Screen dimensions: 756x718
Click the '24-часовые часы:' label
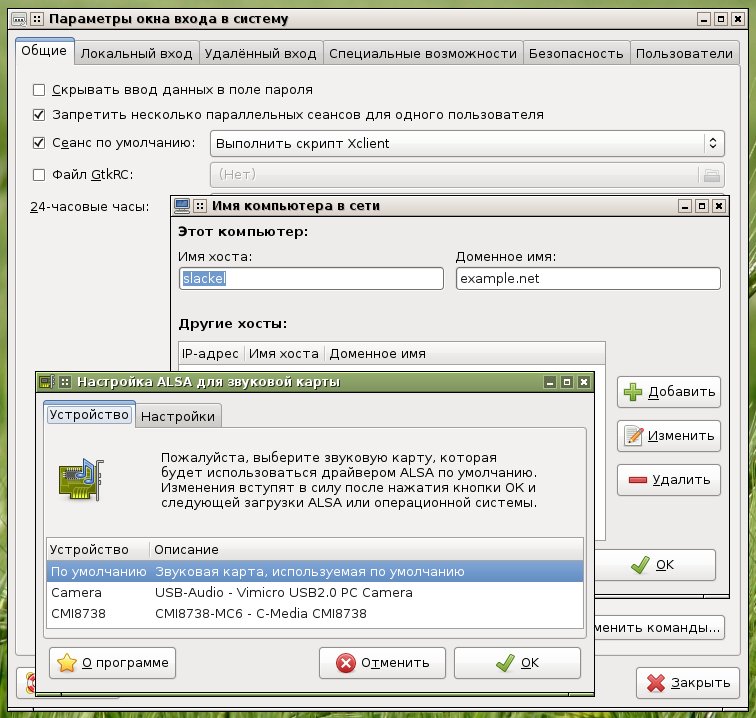pyautogui.click(x=90, y=207)
